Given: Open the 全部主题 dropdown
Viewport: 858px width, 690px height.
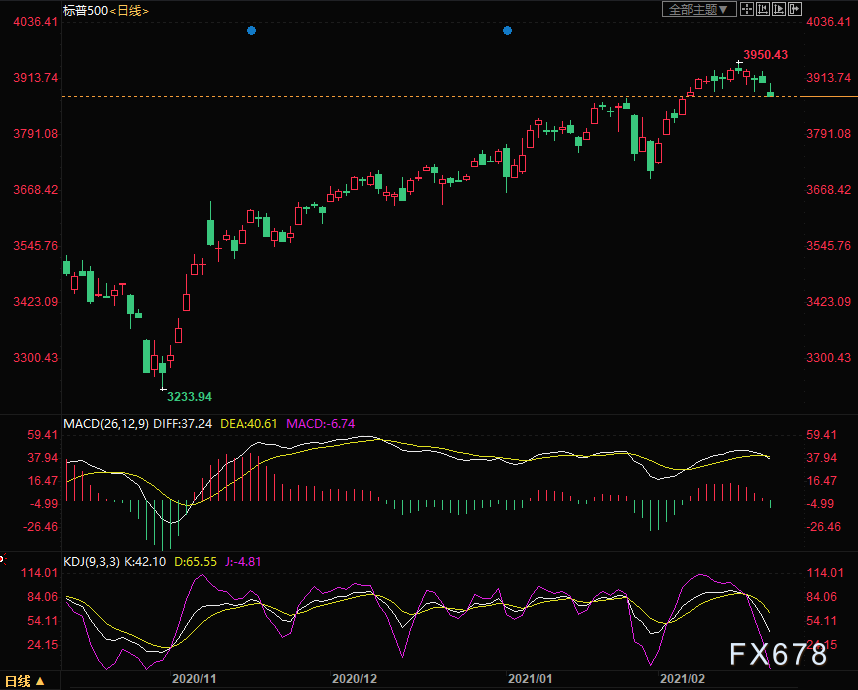Looking at the screenshot, I should [699, 9].
